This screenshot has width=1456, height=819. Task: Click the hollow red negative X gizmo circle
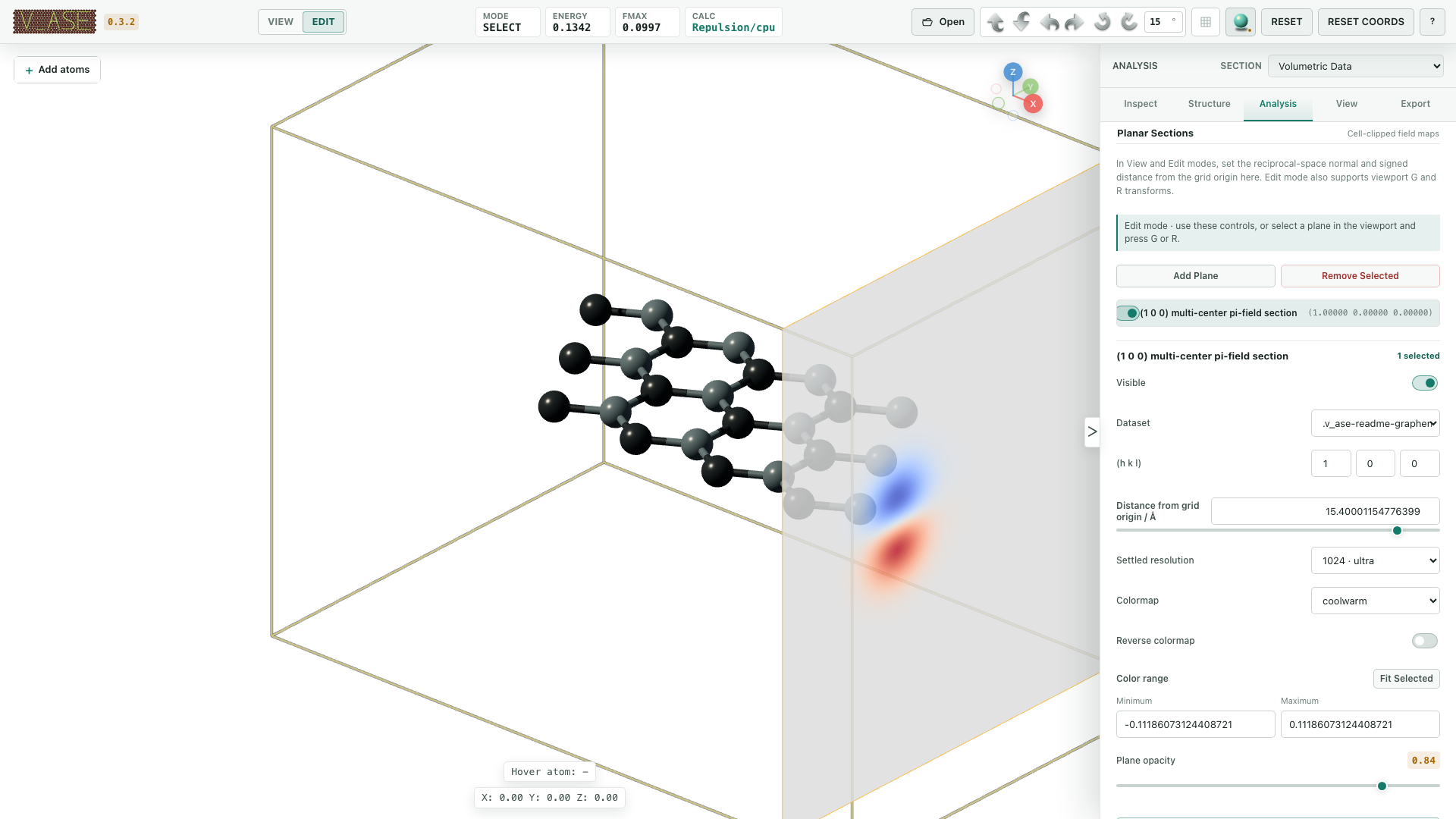[996, 89]
